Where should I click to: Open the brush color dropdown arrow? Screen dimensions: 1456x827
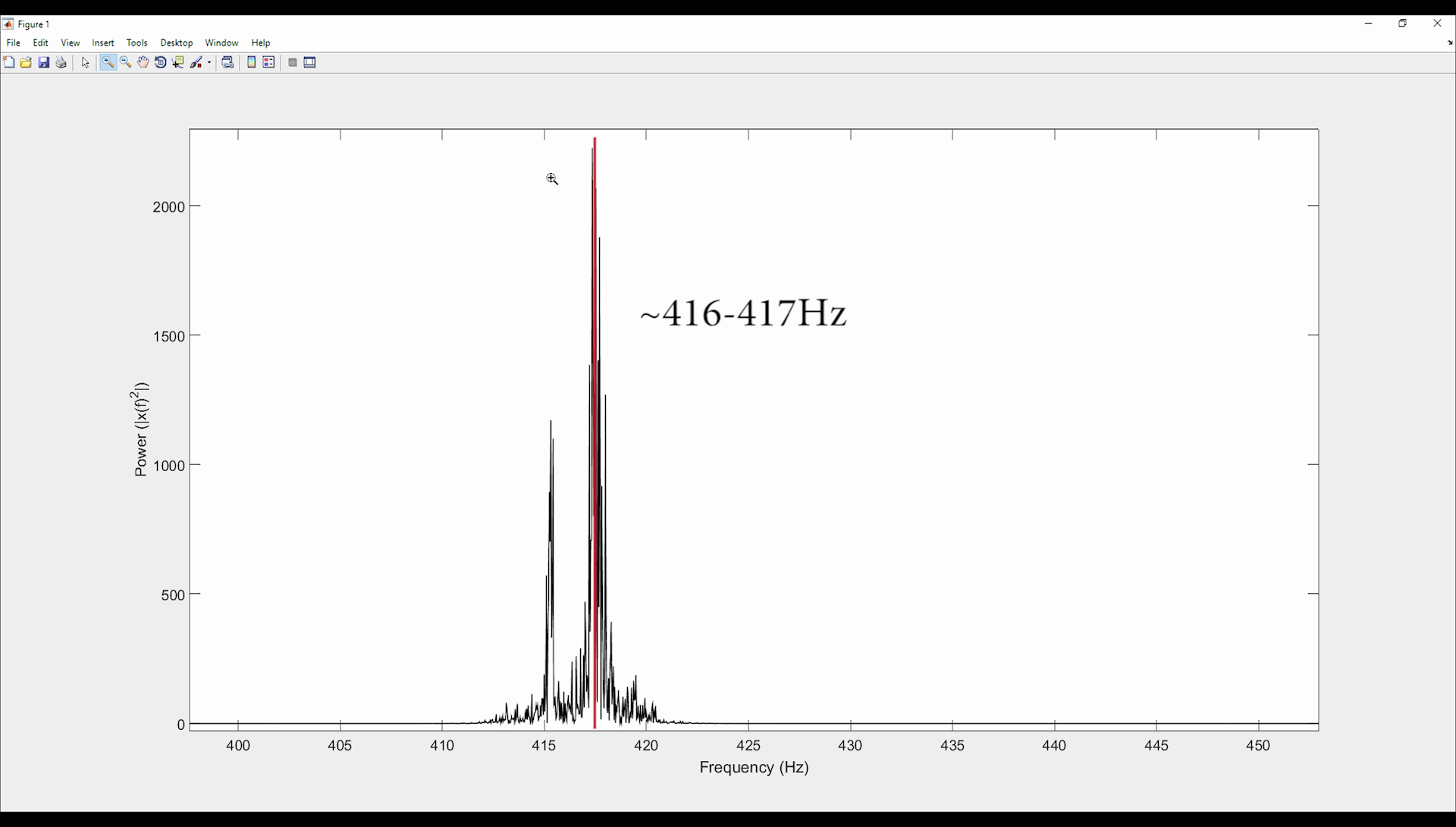pyautogui.click(x=209, y=63)
